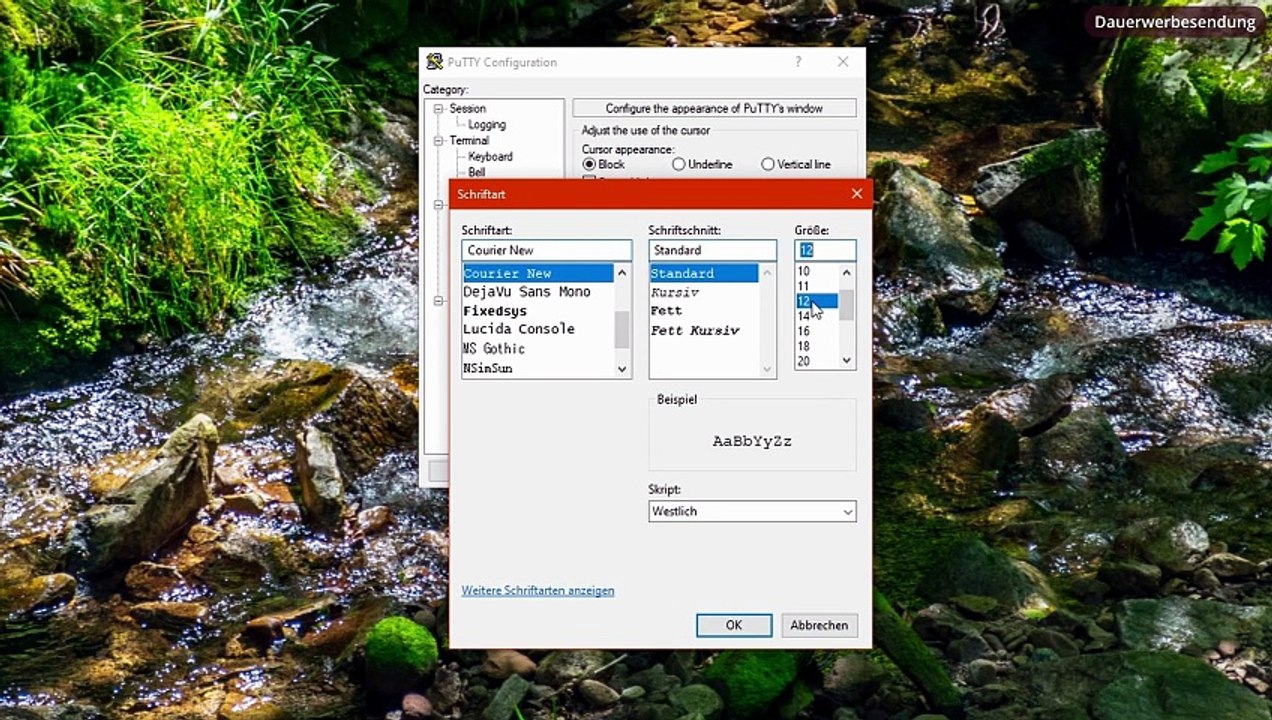Select DejaVu Sans Mono font
Viewport: 1272px width, 720px height.
(x=538, y=292)
